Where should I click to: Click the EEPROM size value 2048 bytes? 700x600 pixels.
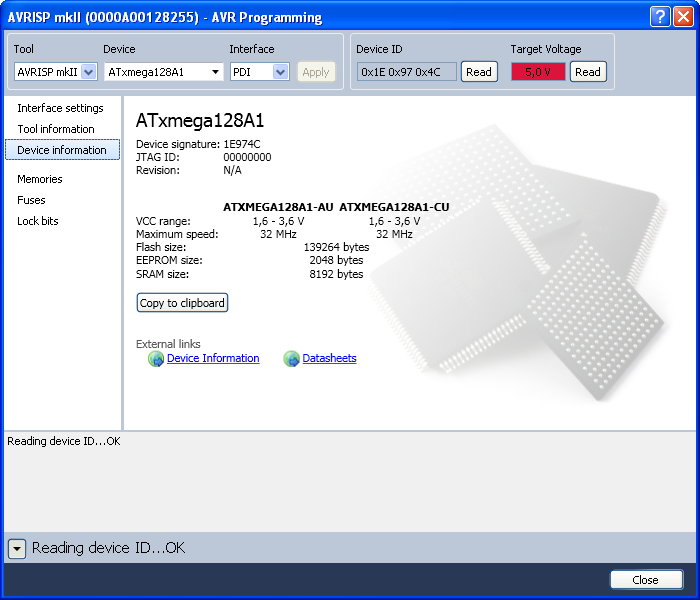coord(336,260)
